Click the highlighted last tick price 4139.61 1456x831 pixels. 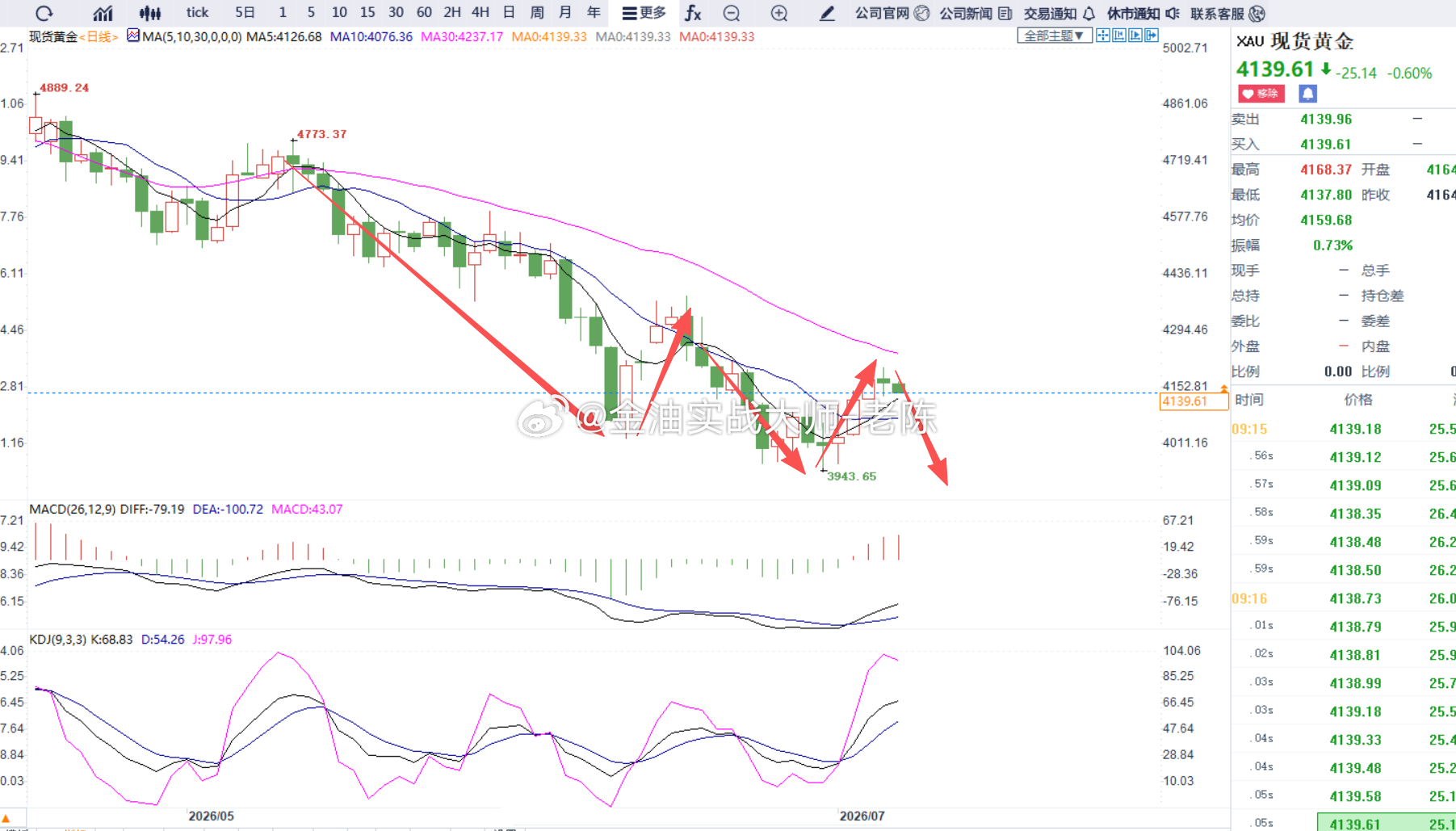[1356, 824]
